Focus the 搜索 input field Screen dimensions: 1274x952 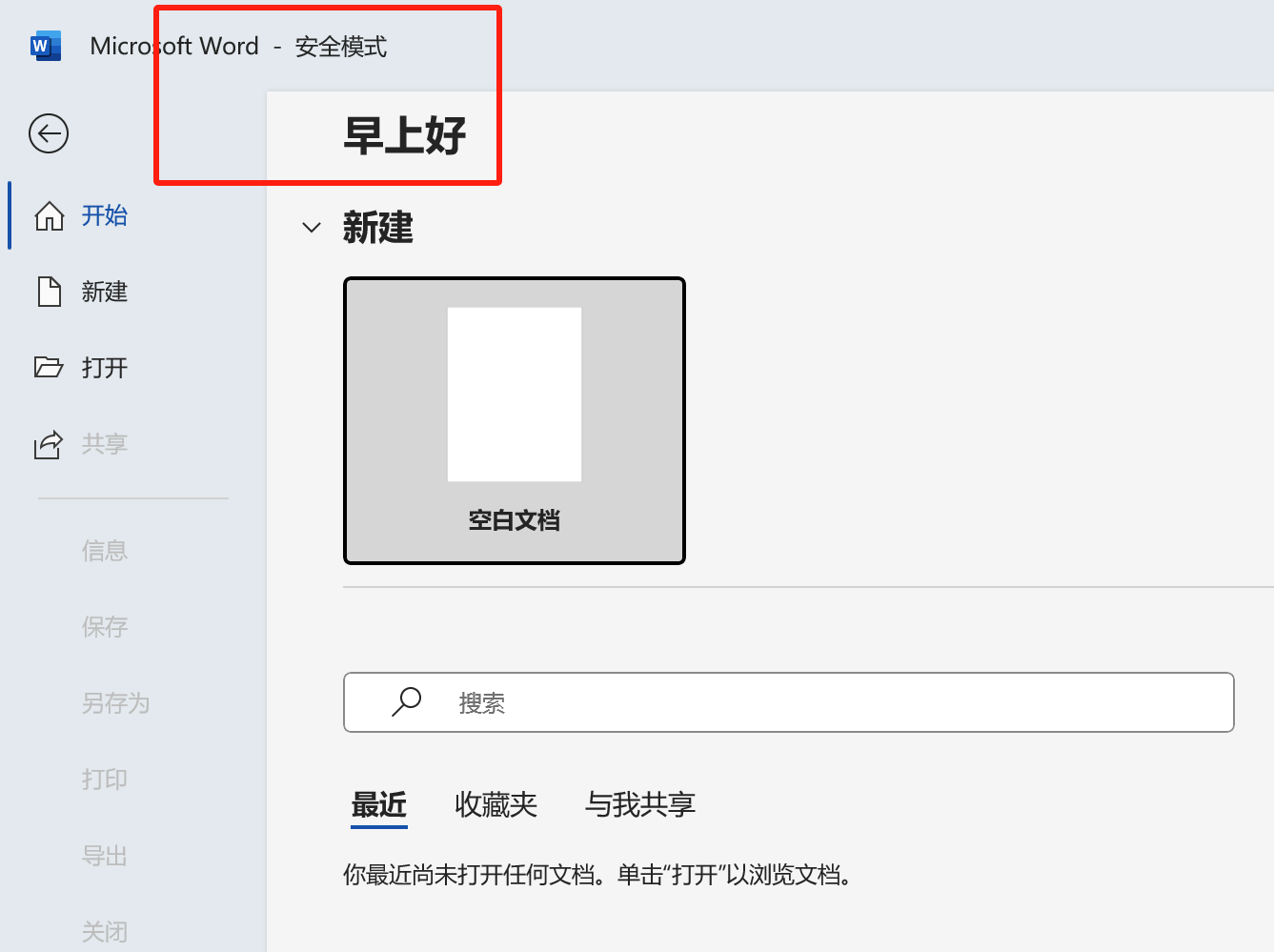(x=789, y=702)
